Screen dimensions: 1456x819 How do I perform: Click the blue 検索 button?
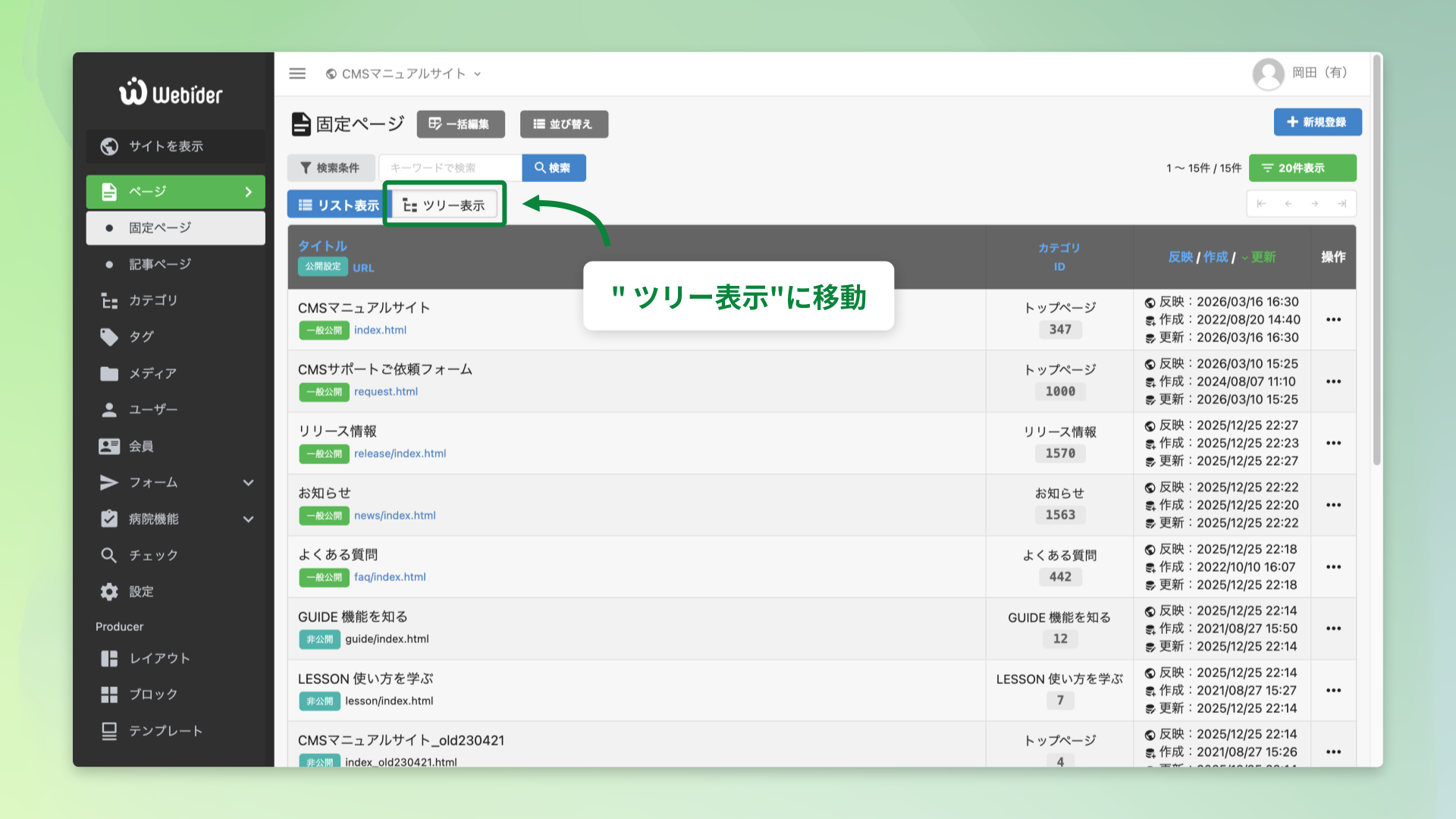554,168
